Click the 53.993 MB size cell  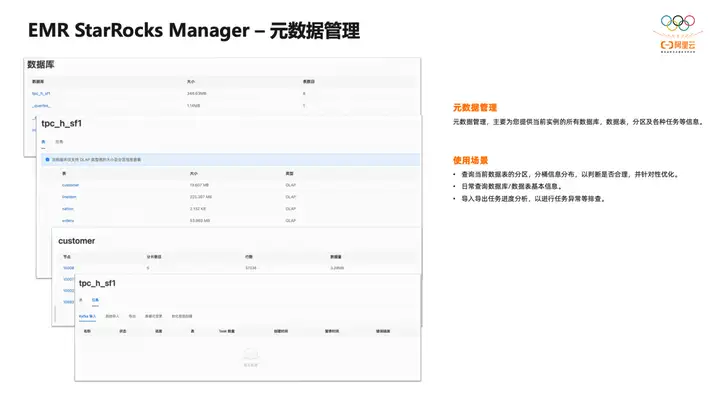point(200,221)
